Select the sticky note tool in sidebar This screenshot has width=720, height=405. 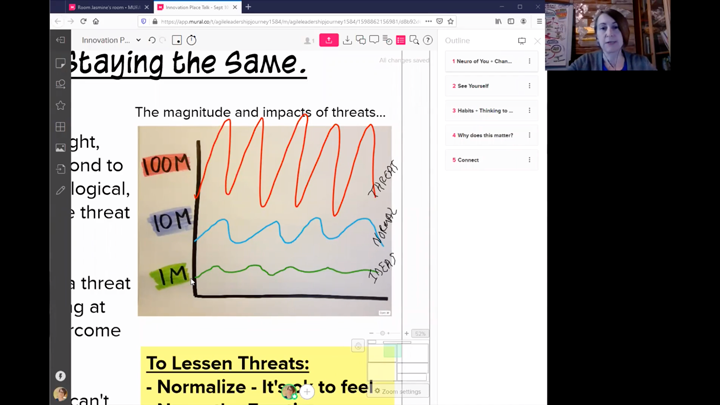[x=60, y=63]
